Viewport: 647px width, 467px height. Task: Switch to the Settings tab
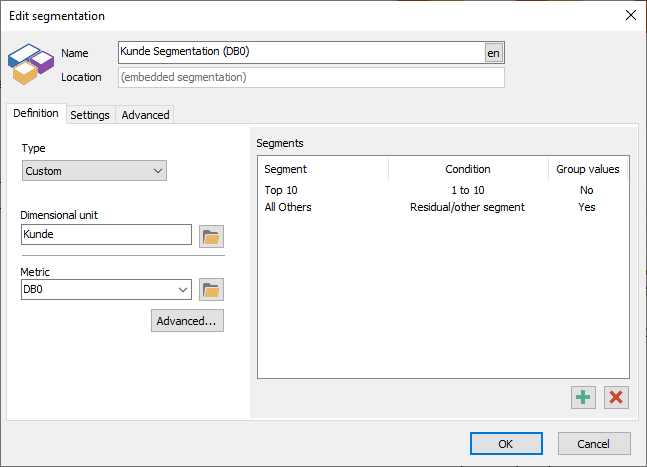pos(90,115)
